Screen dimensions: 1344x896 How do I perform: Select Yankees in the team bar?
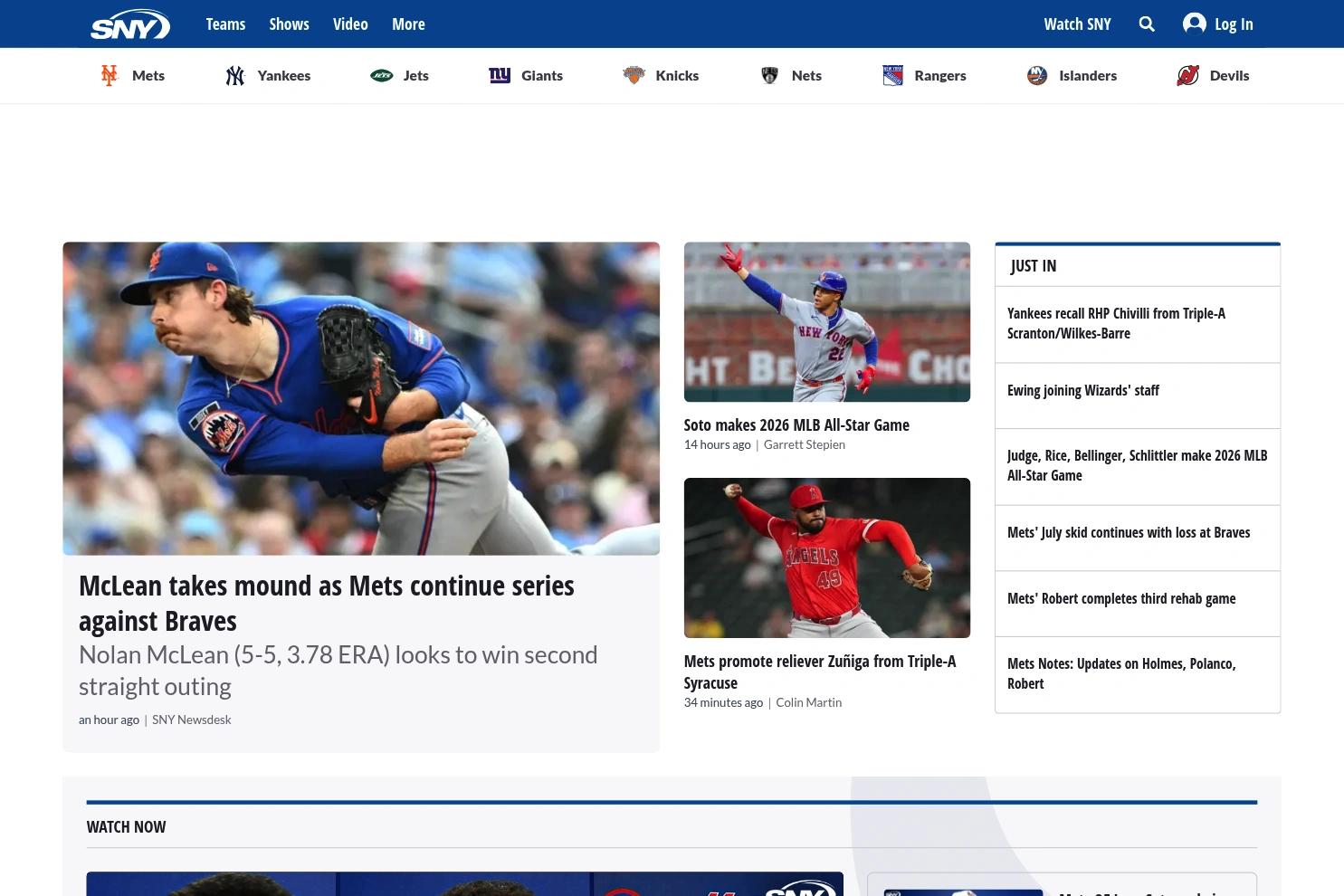click(284, 75)
